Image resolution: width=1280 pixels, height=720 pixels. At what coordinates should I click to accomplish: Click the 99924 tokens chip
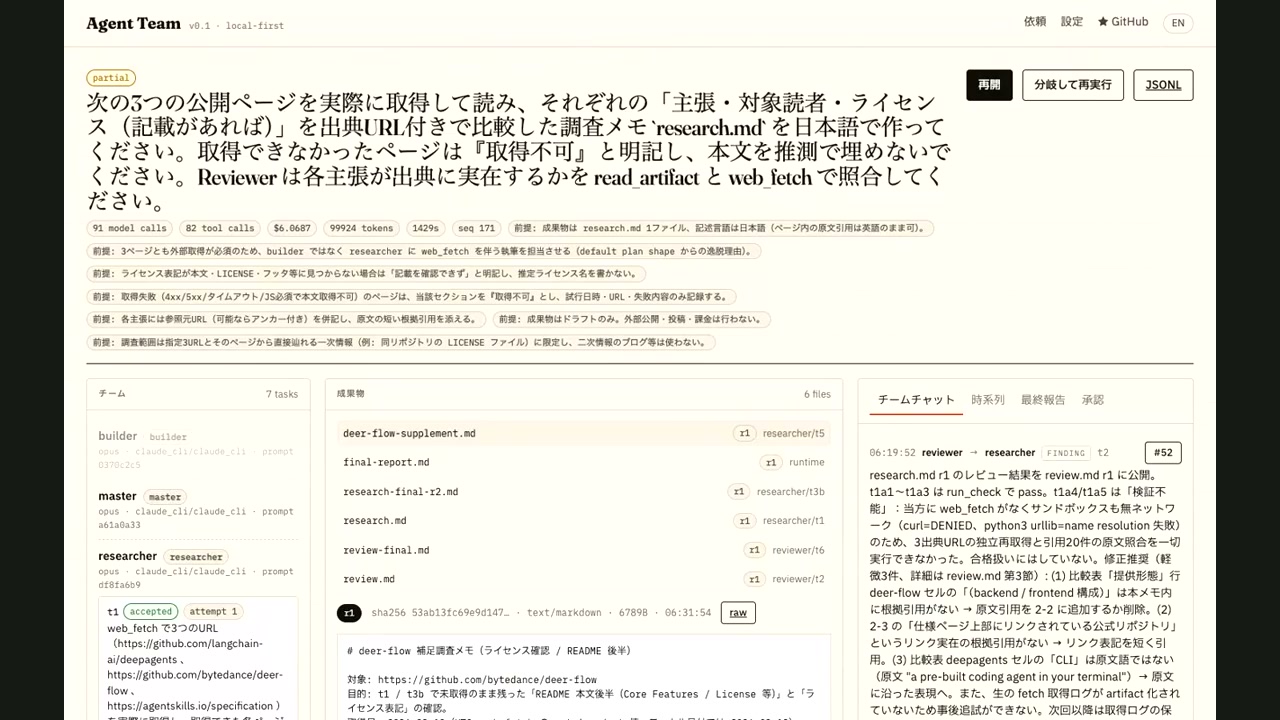(x=362, y=228)
